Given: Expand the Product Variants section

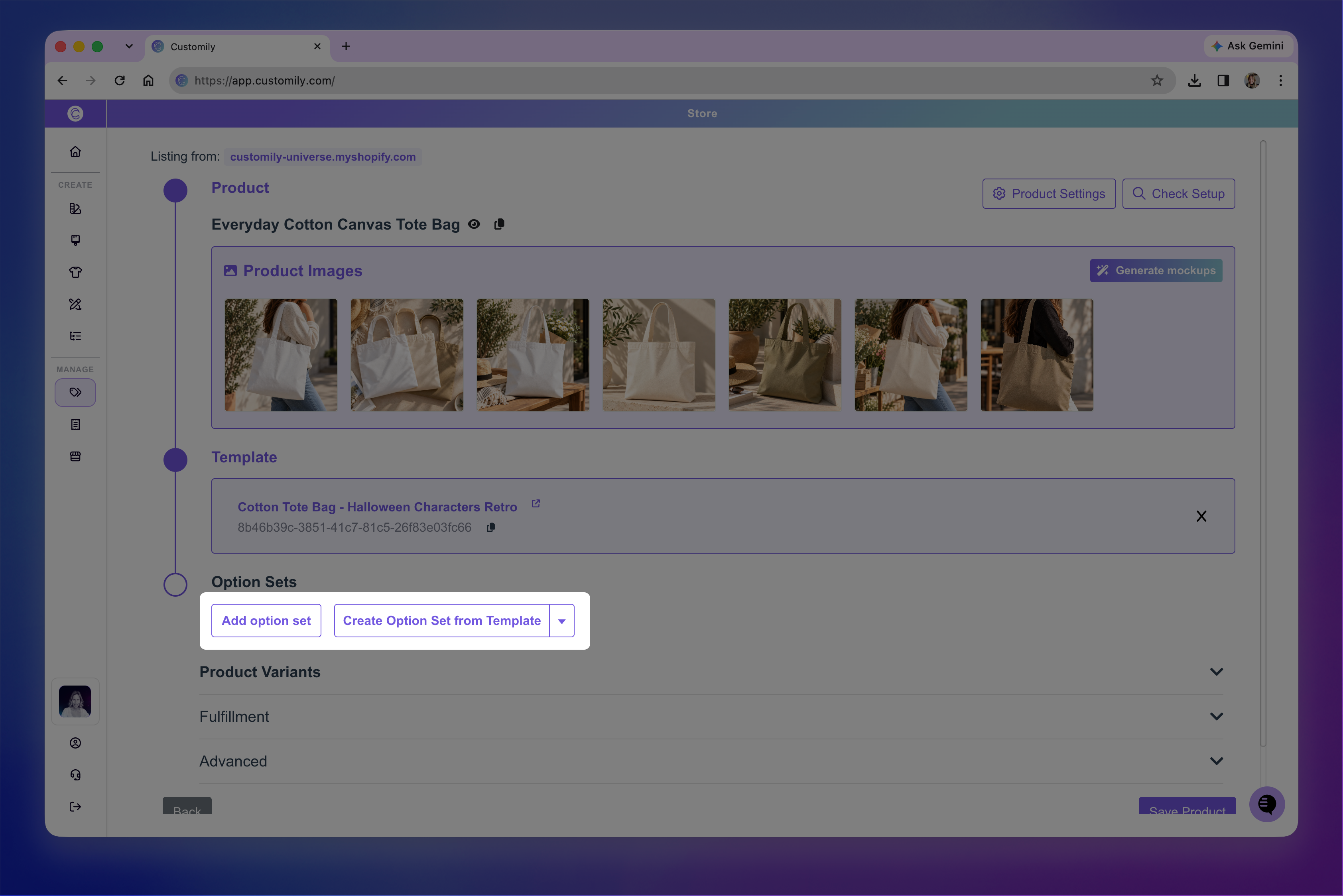Looking at the screenshot, I should point(711,672).
